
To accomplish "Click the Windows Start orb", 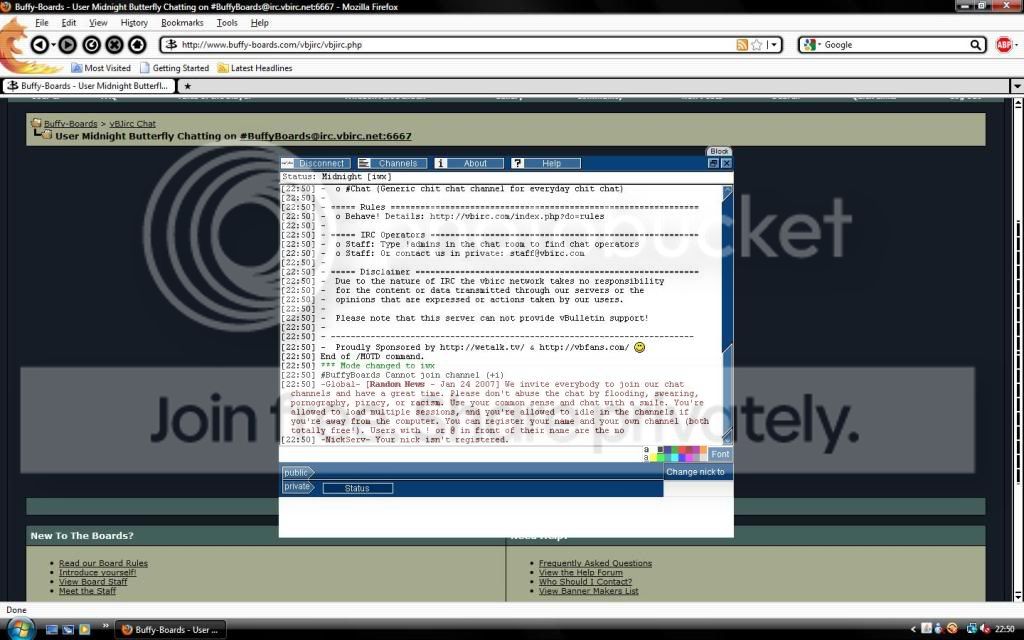I will coord(20,628).
